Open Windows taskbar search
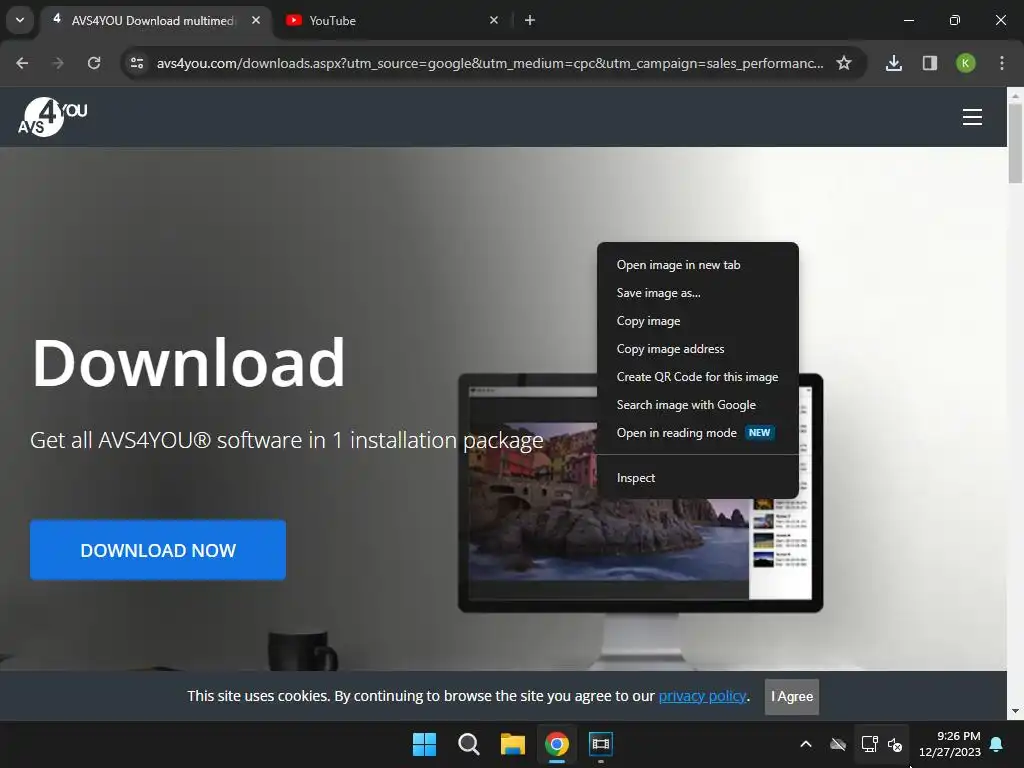Screen dimensions: 1024x768 [x=469, y=744]
